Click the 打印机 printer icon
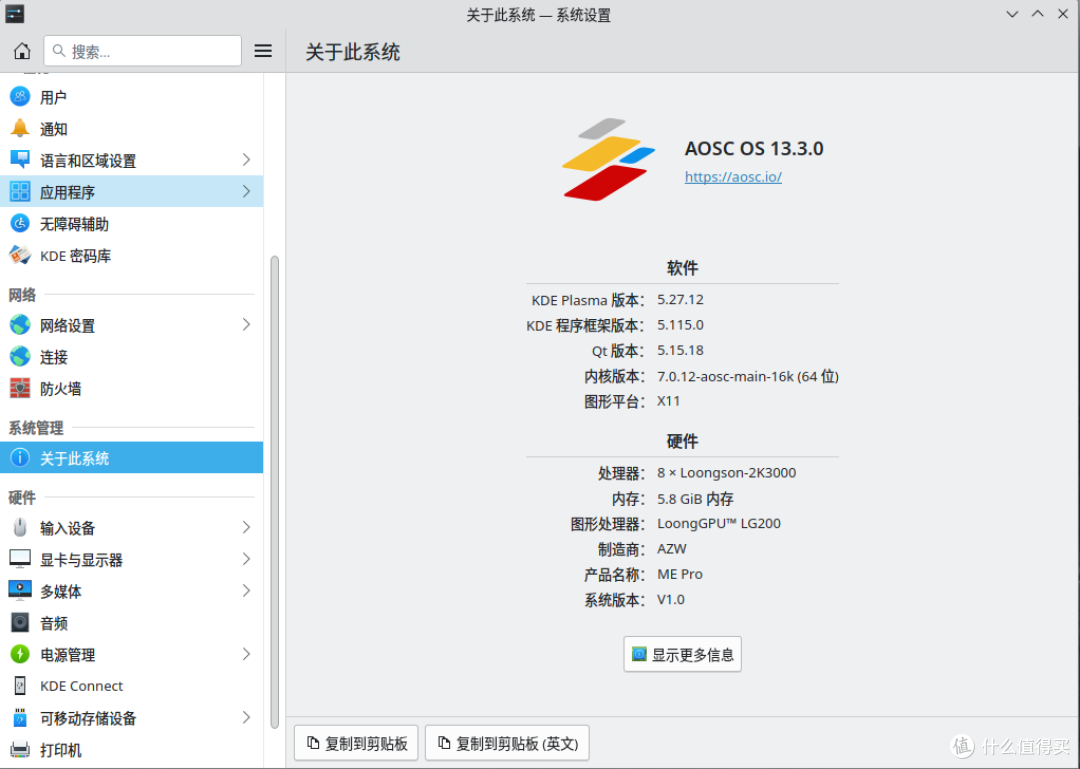The width and height of the screenshot is (1080, 769). (20, 749)
